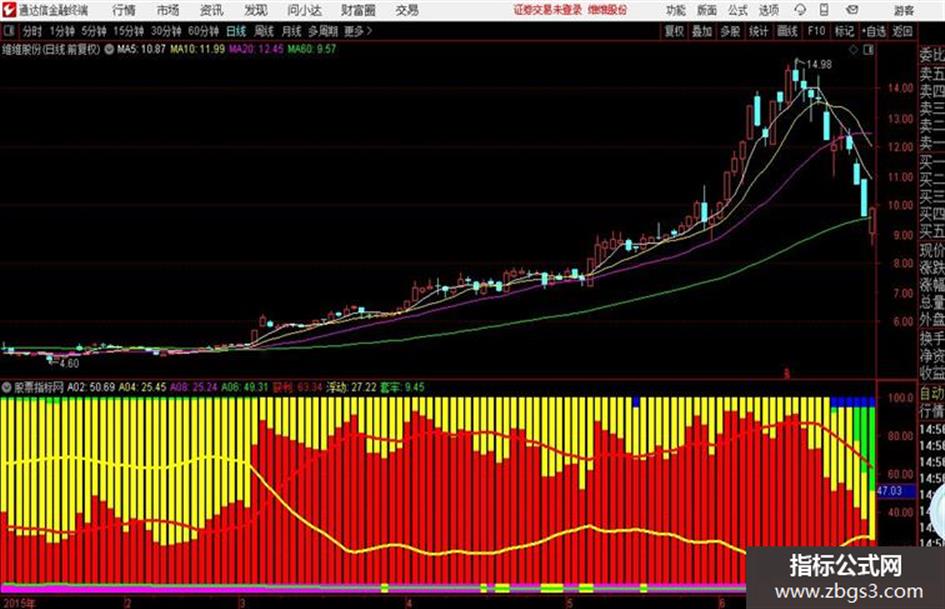Switch to the 1分钟 period tab
This screenshot has width=945, height=609.
click(62, 31)
